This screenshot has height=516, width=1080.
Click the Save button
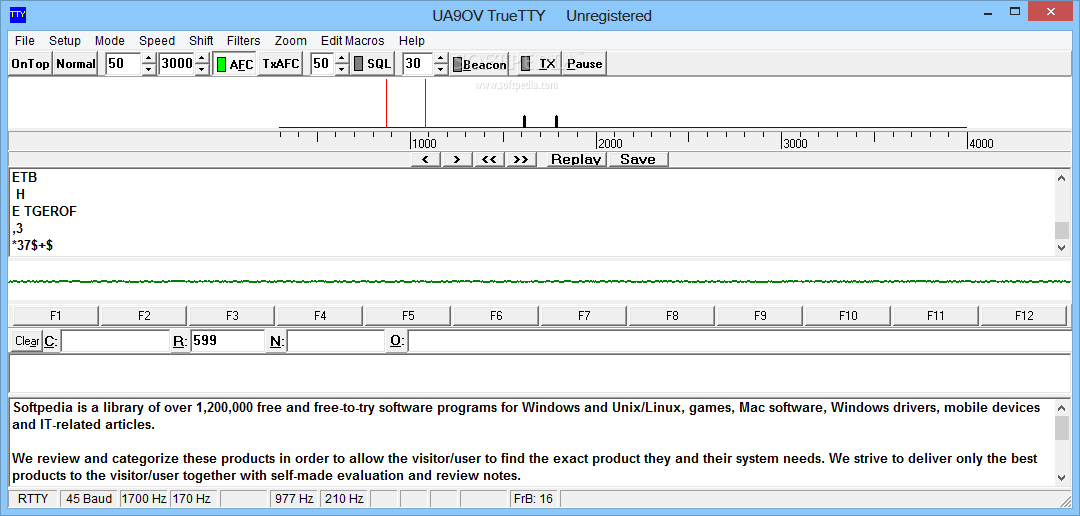click(x=638, y=160)
